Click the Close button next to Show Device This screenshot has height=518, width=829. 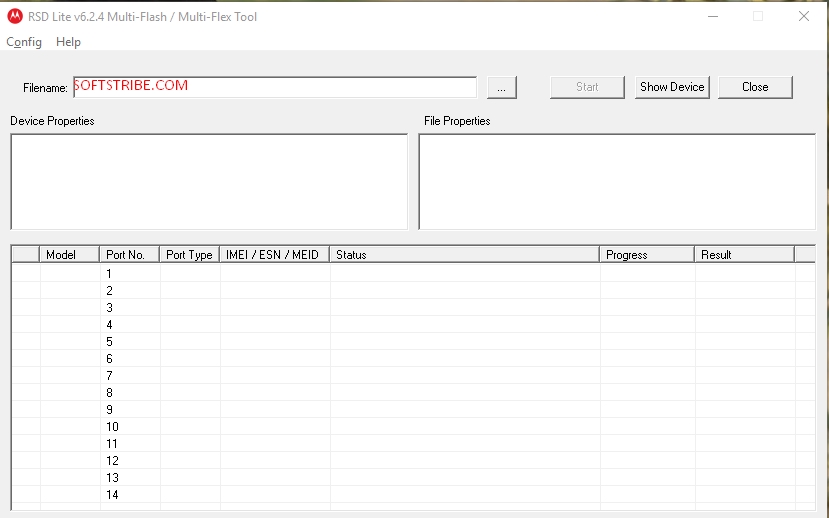755,87
